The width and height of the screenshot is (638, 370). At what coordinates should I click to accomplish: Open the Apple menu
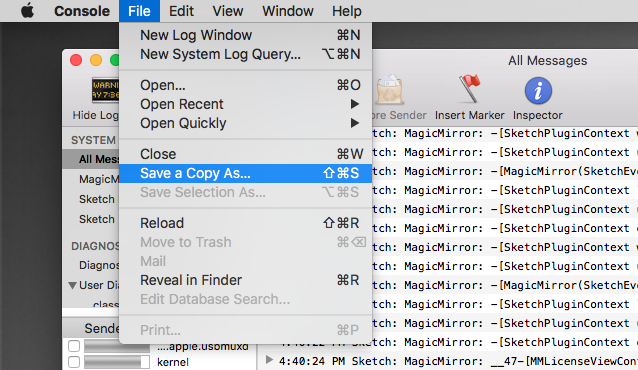point(28,11)
